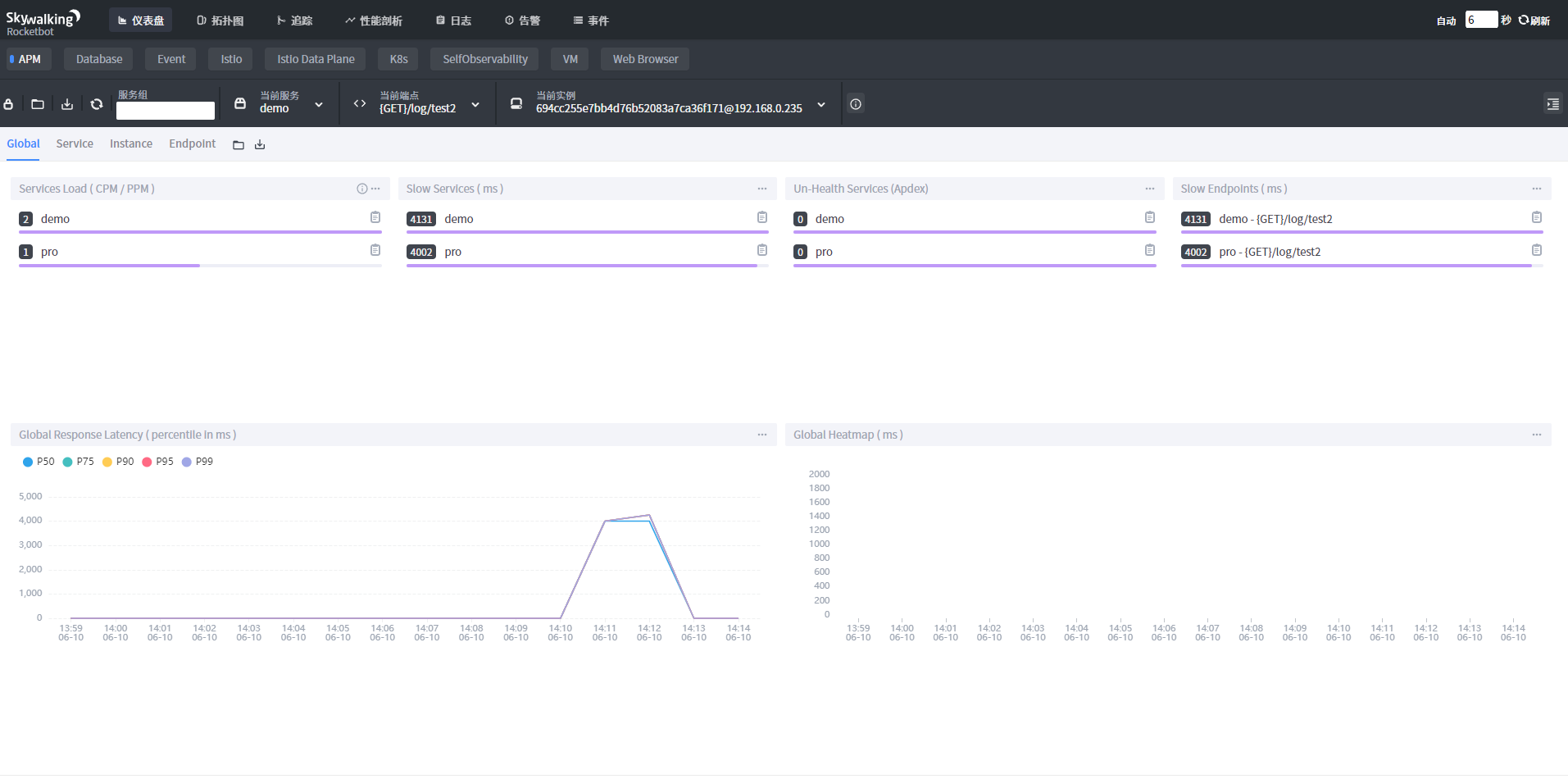Copy pro name in Slow Services
Image resolution: width=1568 pixels, height=779 pixels.
[x=762, y=250]
